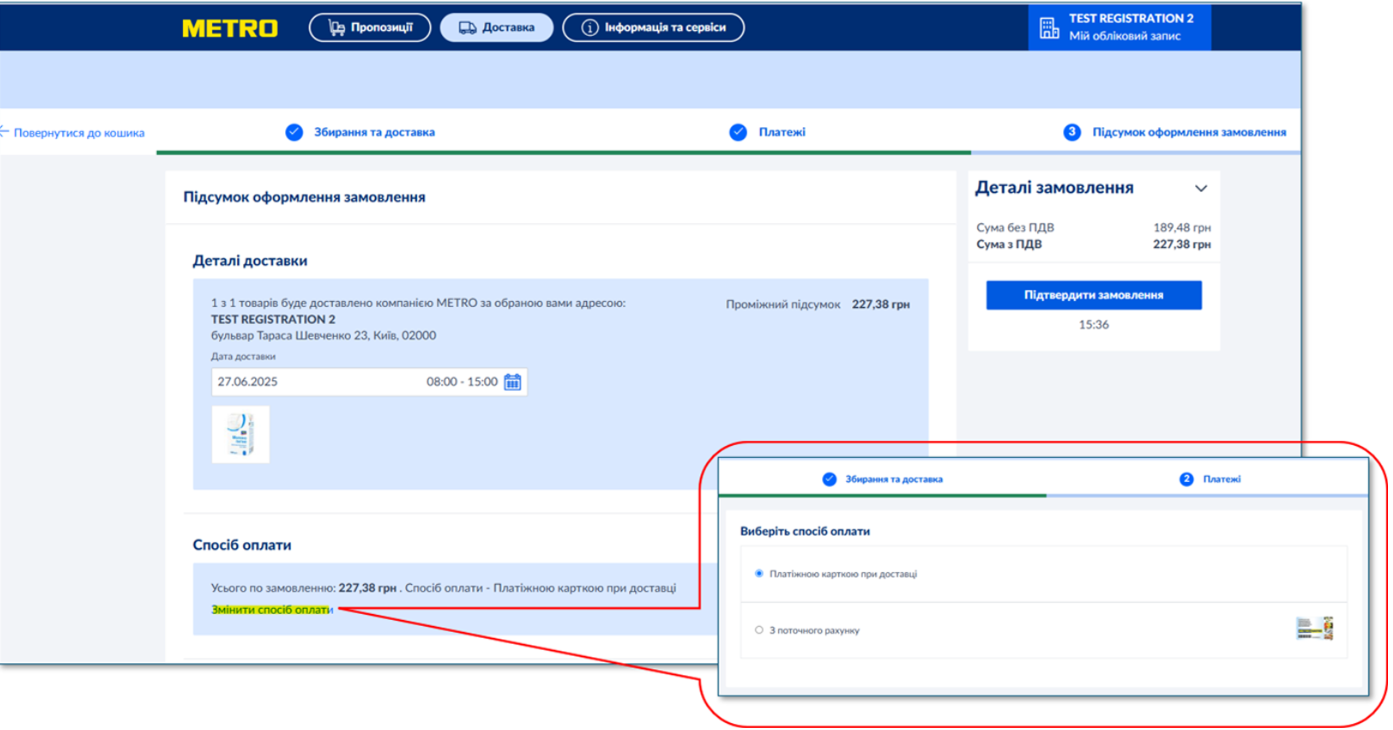Viewport: 1393px width, 730px height.
Task: Click Збирання та доставка step in payment popup
Action: click(x=882, y=479)
